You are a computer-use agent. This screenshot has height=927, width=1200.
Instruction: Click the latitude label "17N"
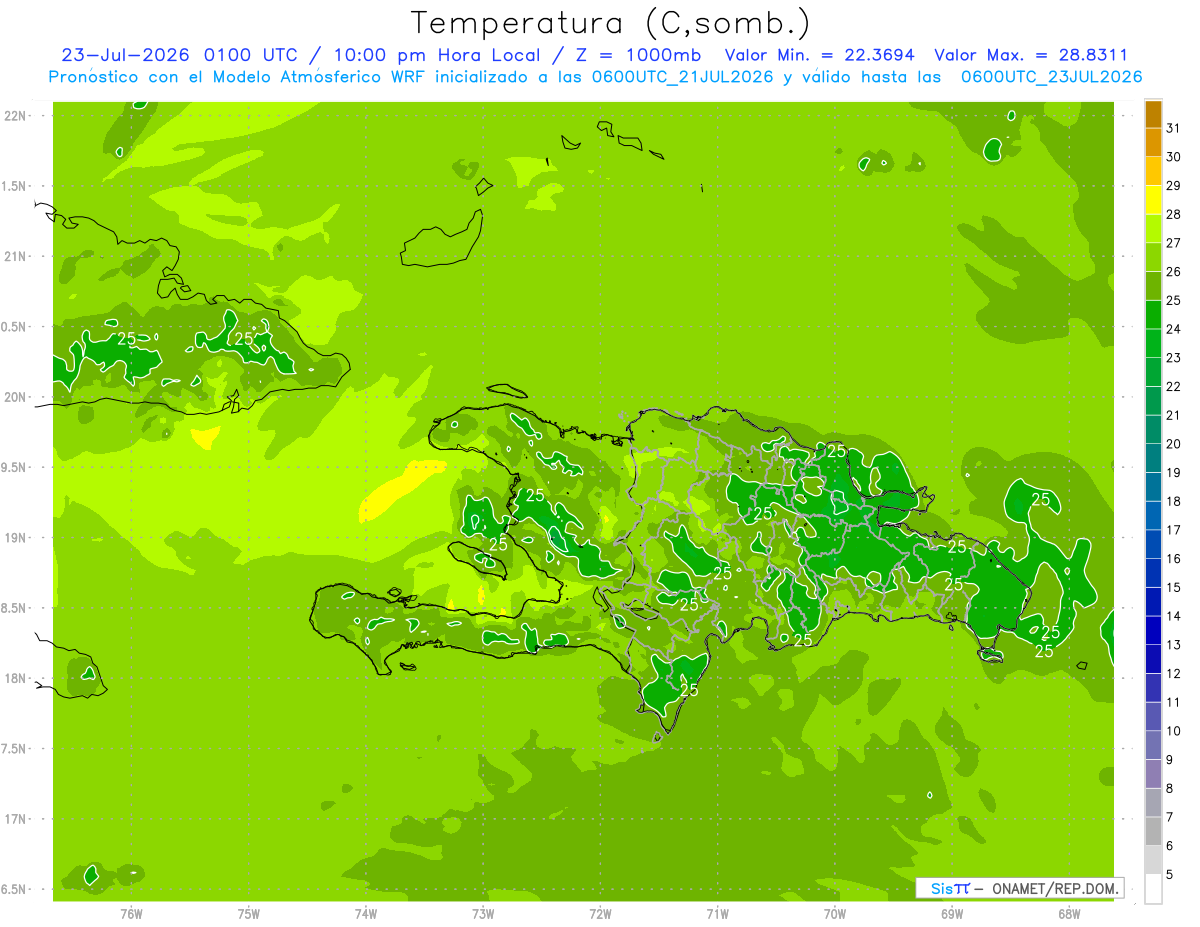click(x=17, y=819)
